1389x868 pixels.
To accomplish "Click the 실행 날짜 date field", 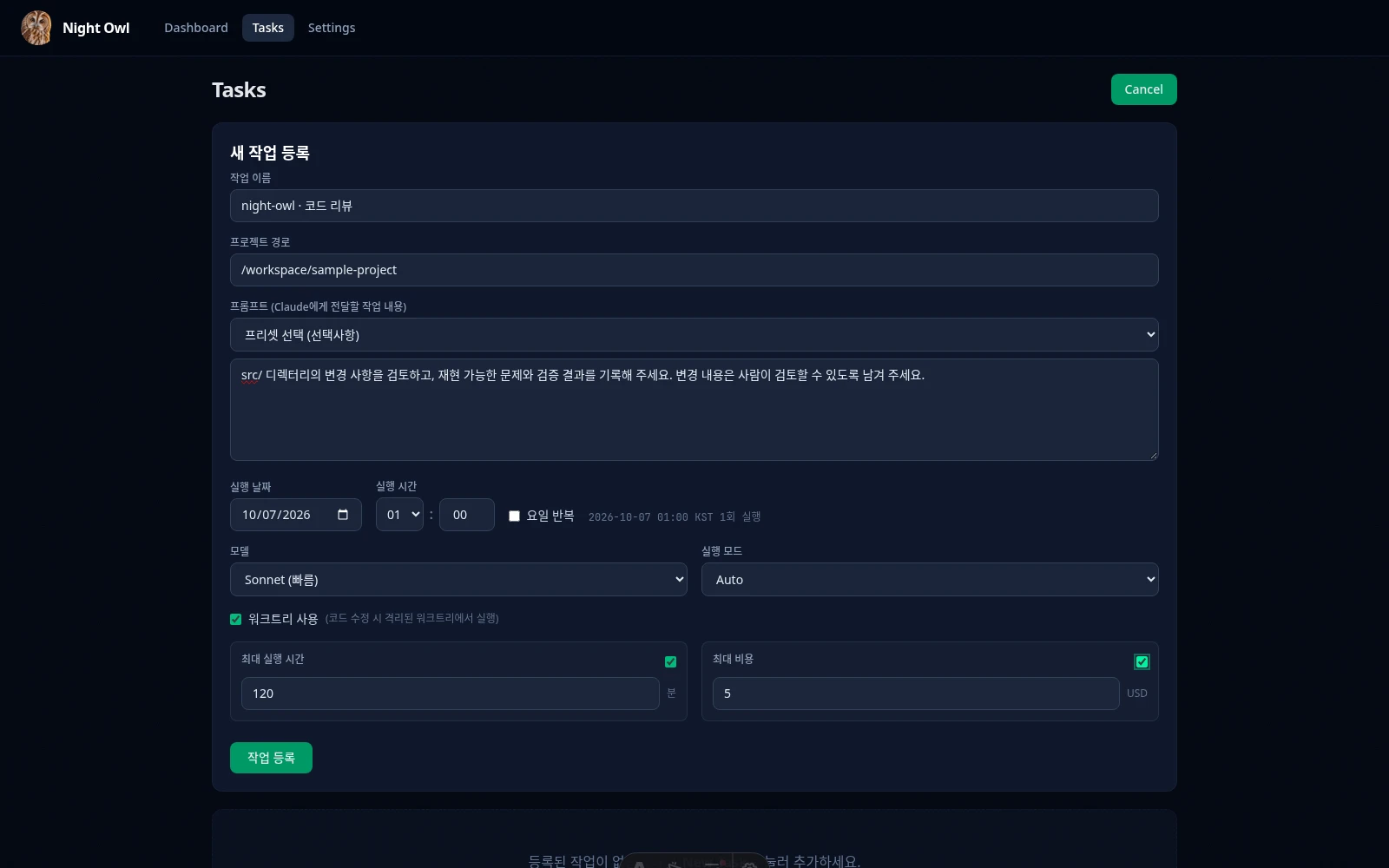I will [x=296, y=515].
